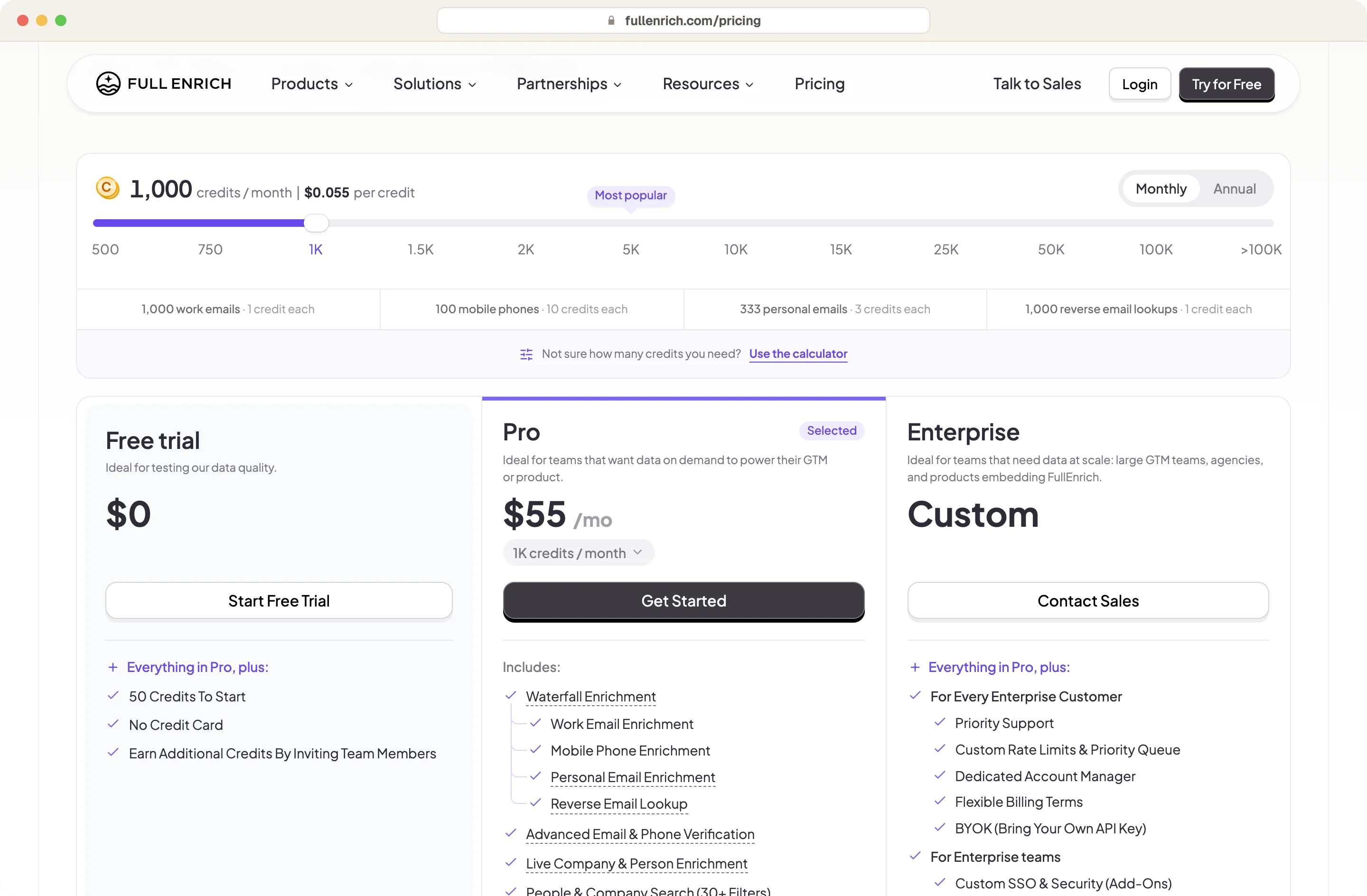Click the Login button
Screen dimensions: 1367x896
tap(1140, 84)
